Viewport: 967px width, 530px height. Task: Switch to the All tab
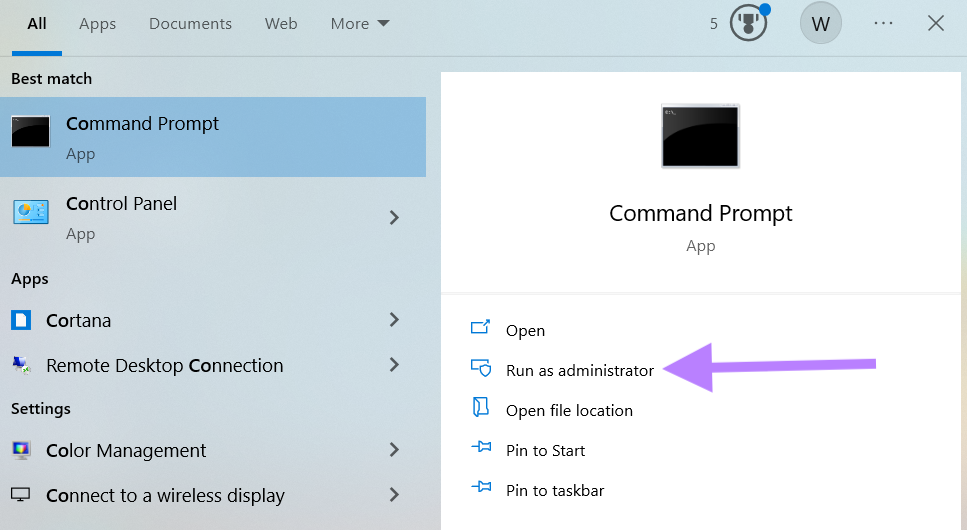pyautogui.click(x=37, y=23)
